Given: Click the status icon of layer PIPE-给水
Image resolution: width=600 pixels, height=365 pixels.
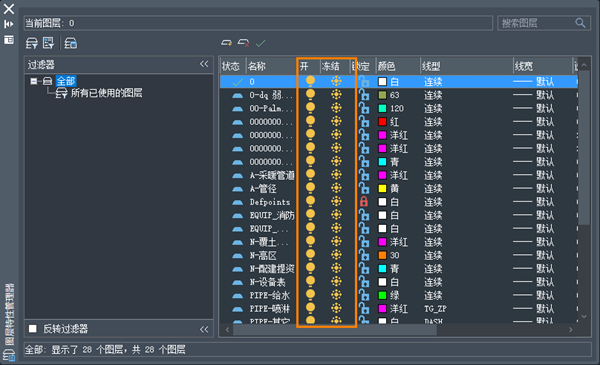Looking at the screenshot, I should [238, 296].
